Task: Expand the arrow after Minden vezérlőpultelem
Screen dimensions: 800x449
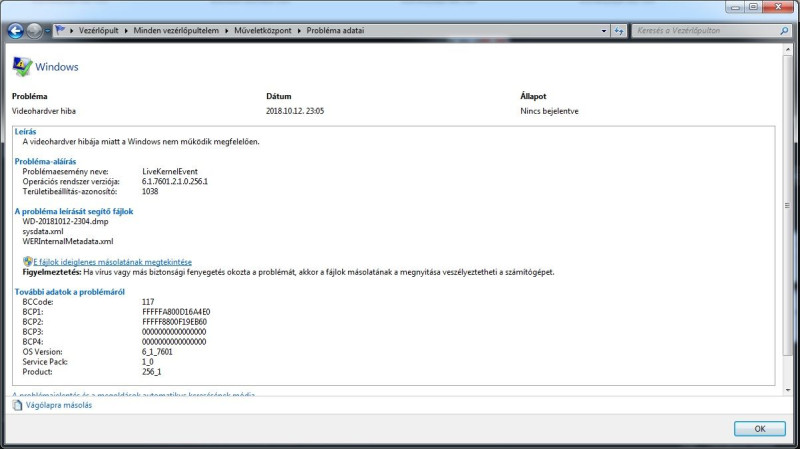Action: (227, 31)
